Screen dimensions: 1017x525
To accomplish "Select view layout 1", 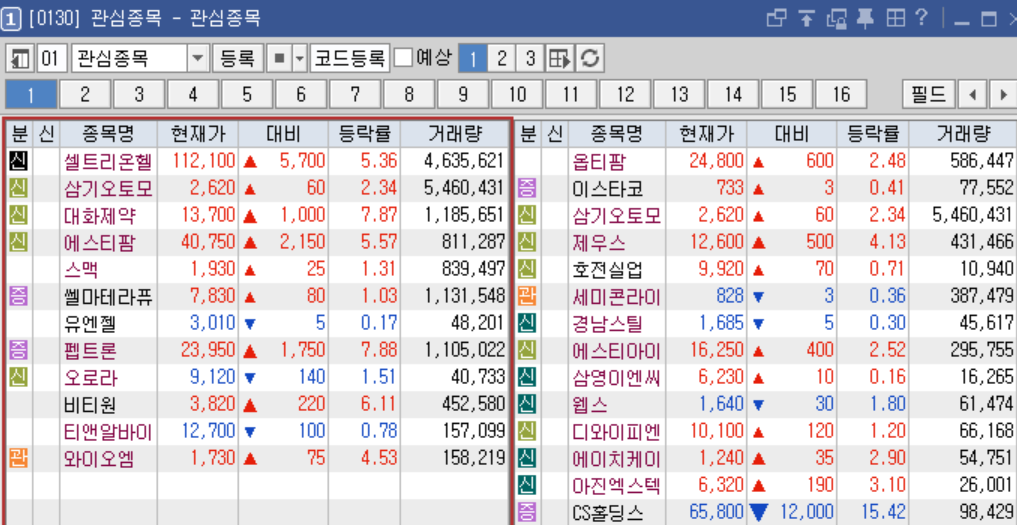I will pos(473,59).
